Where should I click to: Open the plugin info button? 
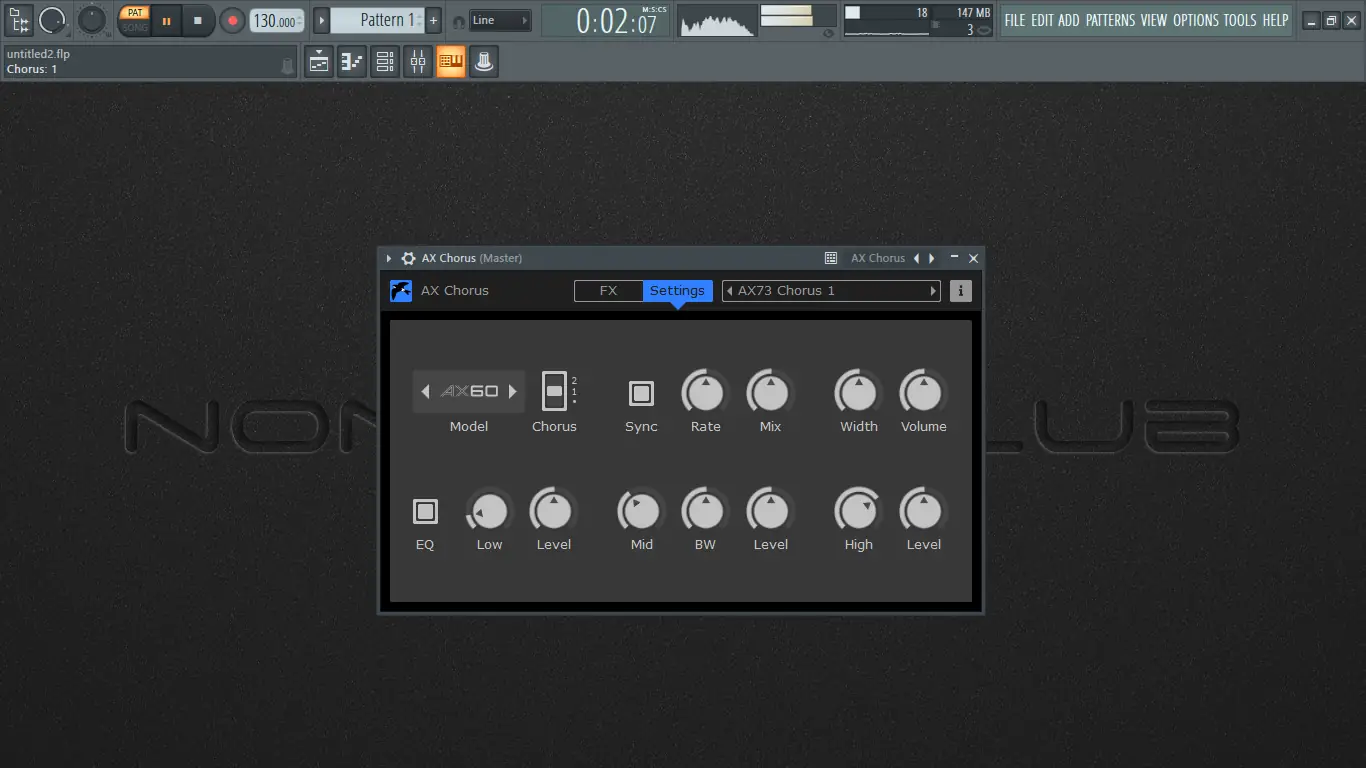[960, 291]
